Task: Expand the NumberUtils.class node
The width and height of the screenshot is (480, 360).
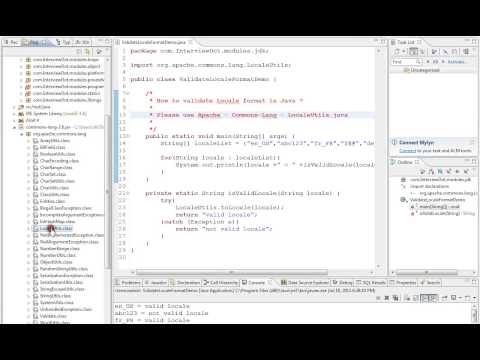Action: click(28, 256)
